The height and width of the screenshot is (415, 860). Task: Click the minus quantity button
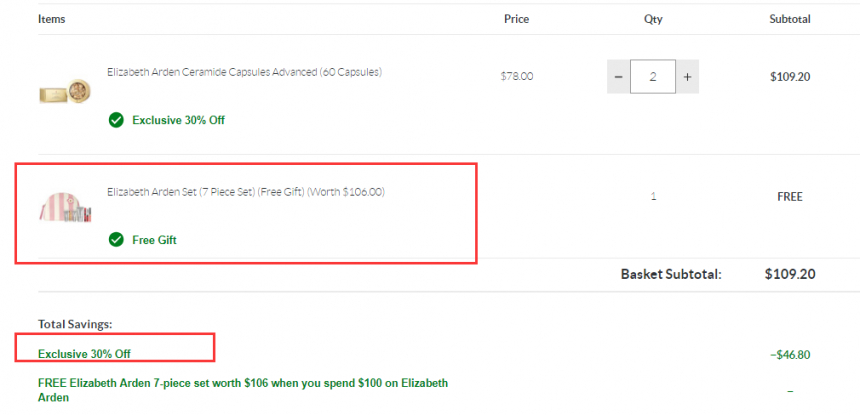coord(619,77)
